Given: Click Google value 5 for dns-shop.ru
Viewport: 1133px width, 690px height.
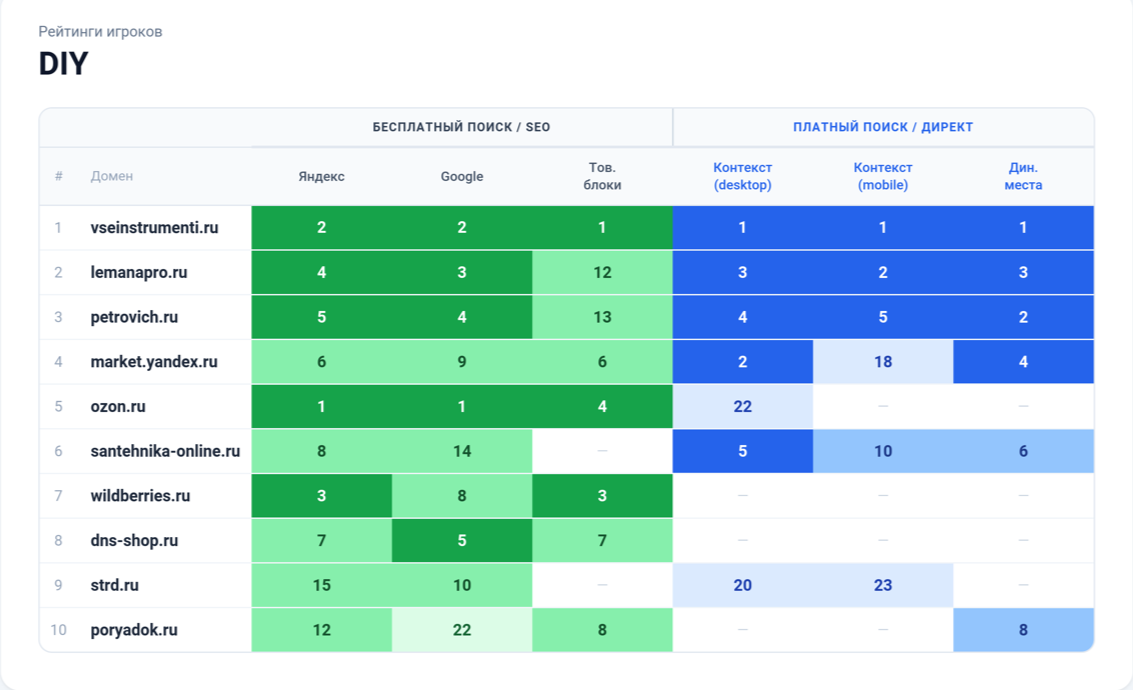Looking at the screenshot, I should pos(462,541).
